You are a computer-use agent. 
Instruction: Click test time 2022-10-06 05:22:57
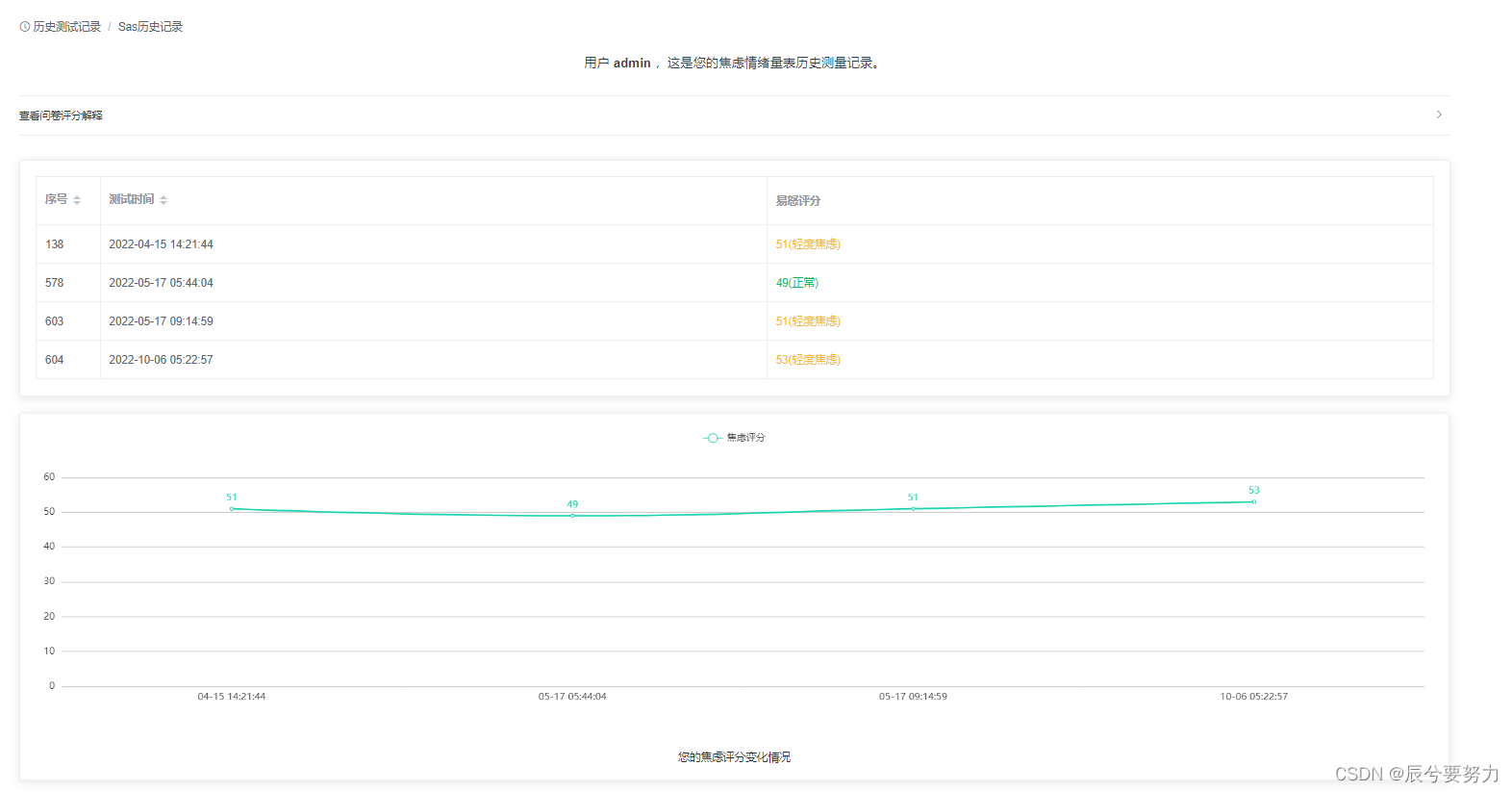tap(161, 360)
